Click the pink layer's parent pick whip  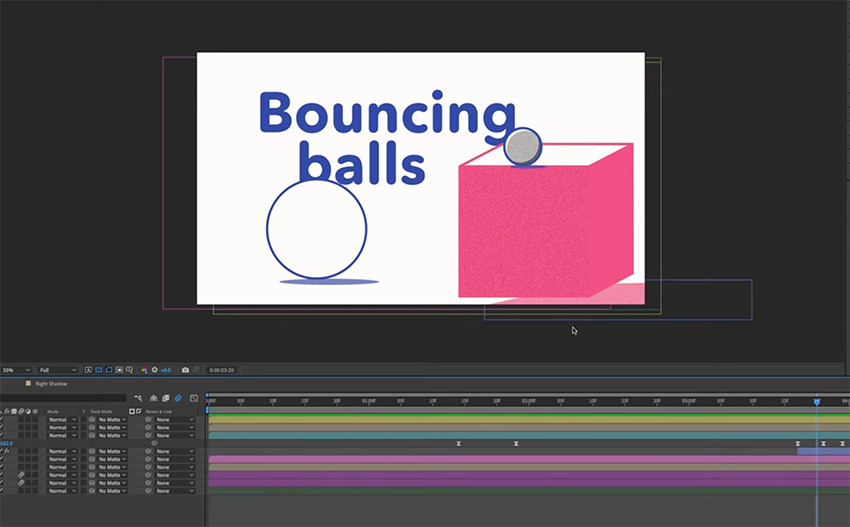pos(149,459)
